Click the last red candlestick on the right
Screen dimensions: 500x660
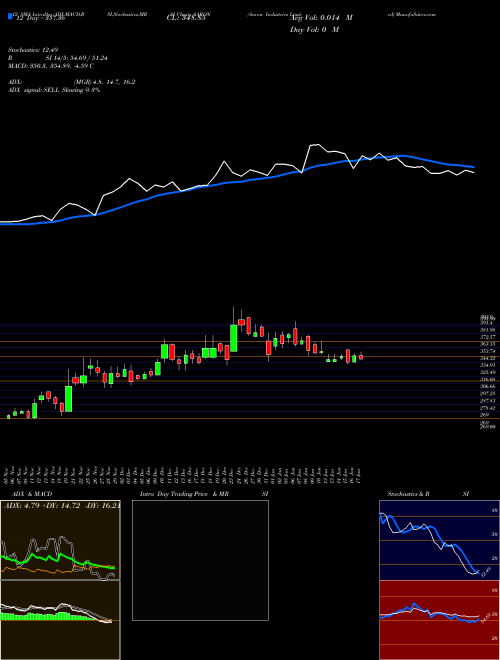(x=361, y=357)
